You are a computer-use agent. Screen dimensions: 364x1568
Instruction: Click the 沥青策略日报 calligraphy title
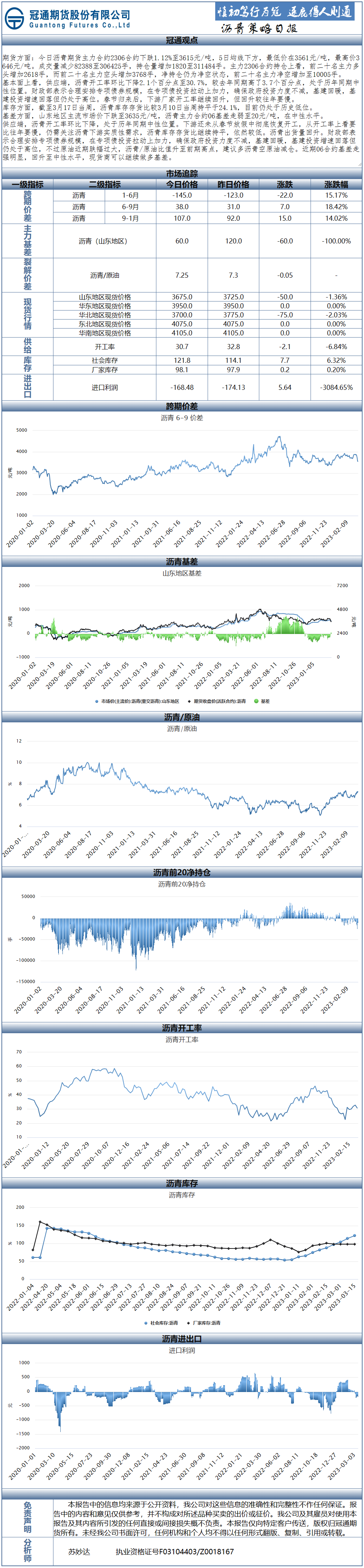tap(259, 28)
